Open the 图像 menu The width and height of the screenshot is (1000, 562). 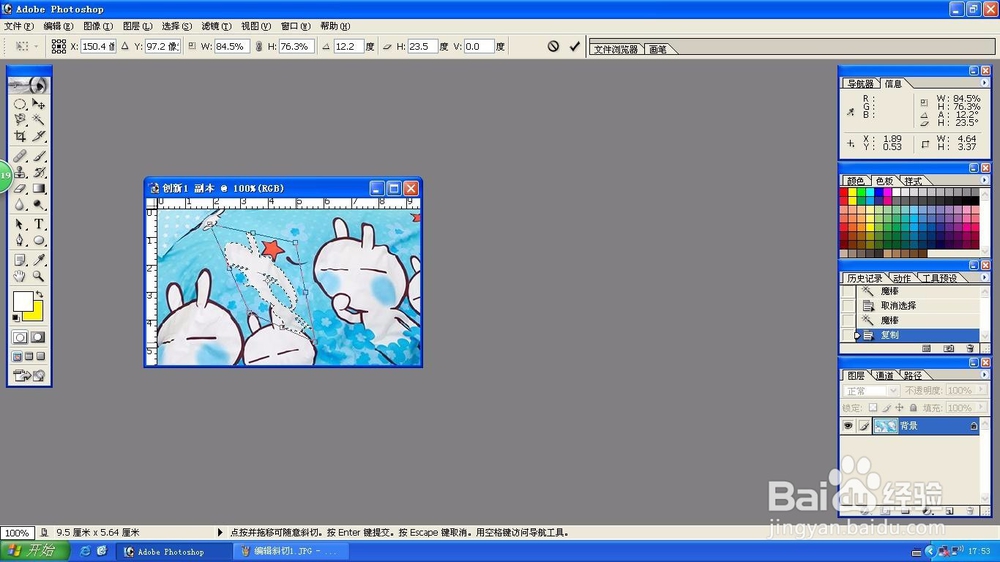(x=98, y=26)
